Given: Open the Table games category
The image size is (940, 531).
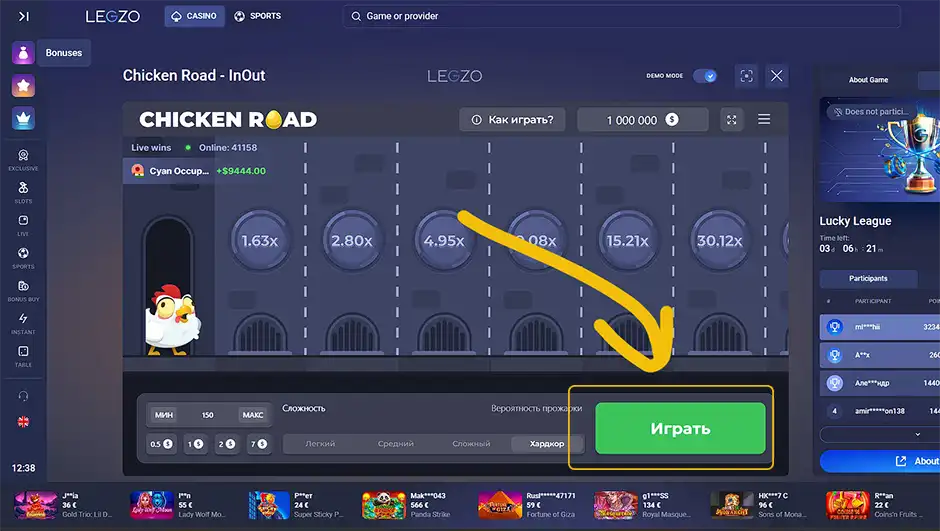Looking at the screenshot, I should click(23, 356).
